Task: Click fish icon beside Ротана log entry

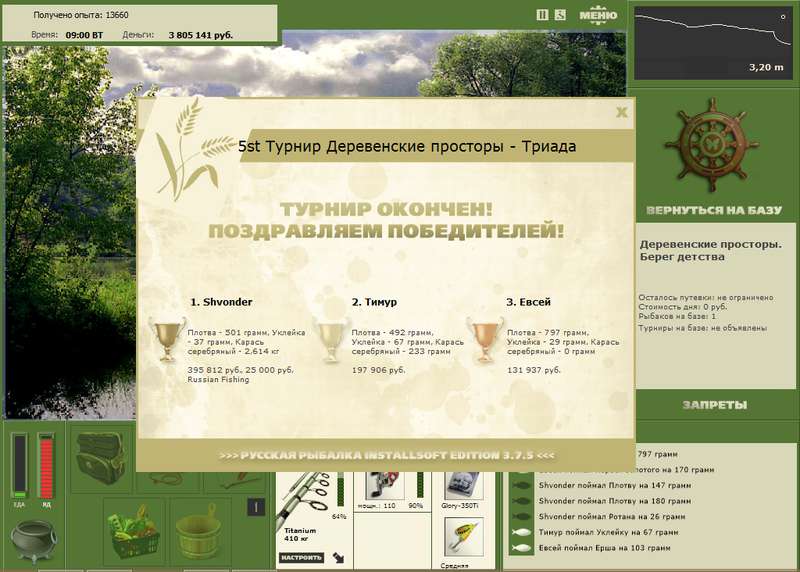Action: click(522, 516)
